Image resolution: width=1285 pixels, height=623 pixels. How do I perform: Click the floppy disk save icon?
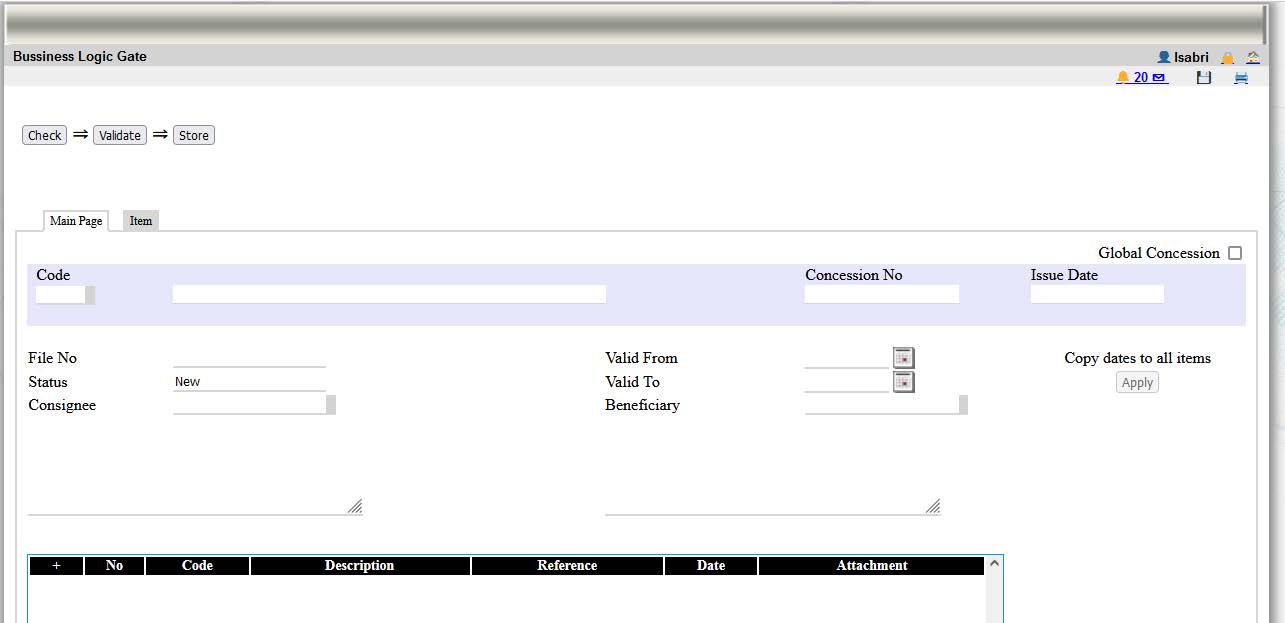coord(1204,78)
